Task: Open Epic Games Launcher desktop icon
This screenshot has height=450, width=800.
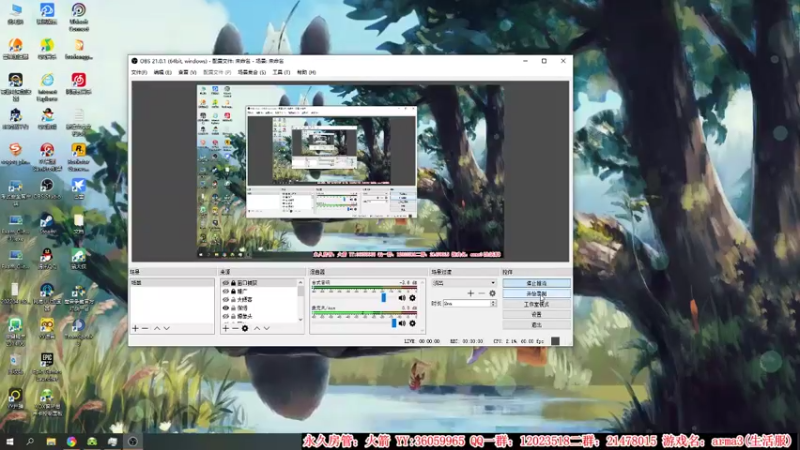Action: pyautogui.click(x=47, y=366)
